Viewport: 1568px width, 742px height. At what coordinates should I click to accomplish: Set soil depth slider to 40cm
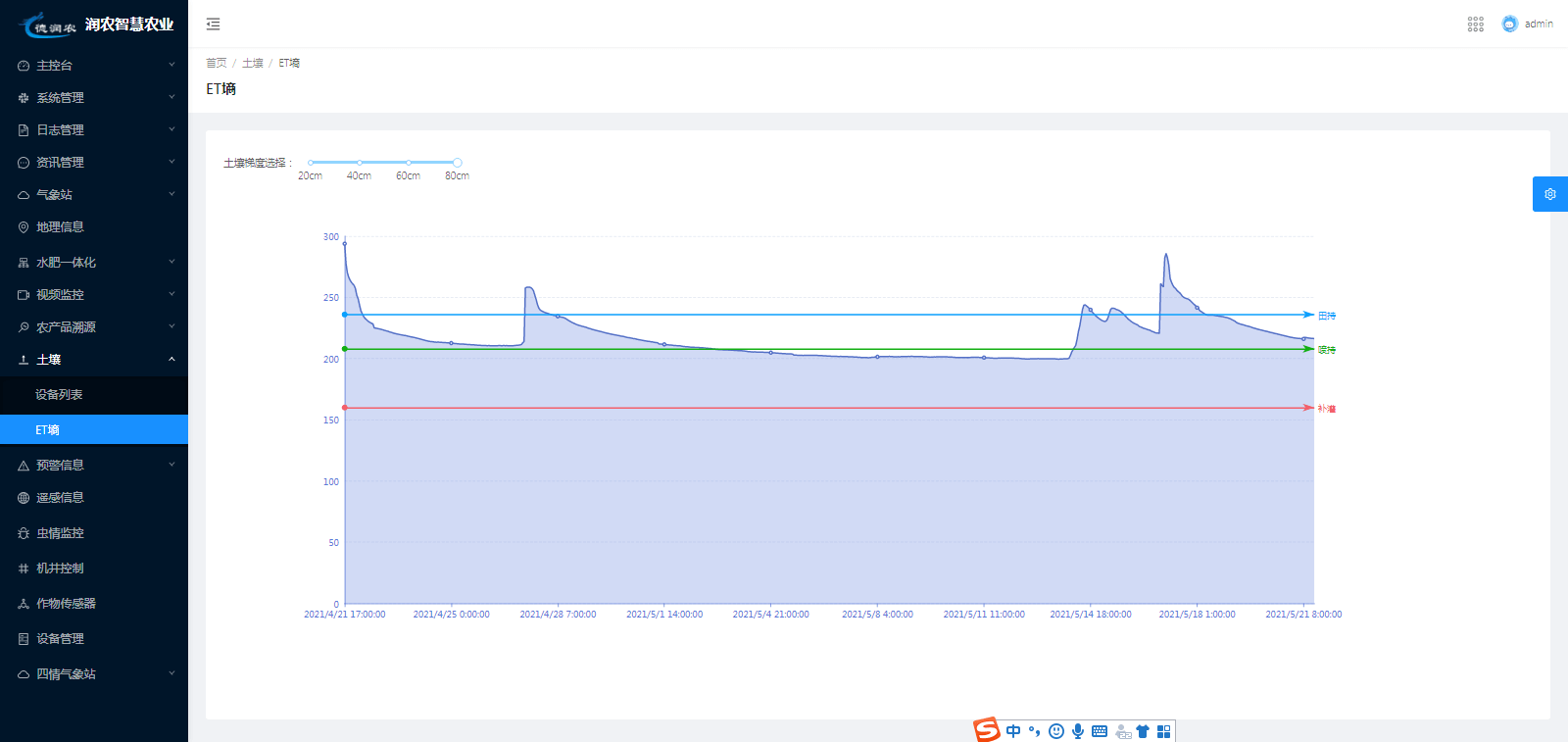click(x=360, y=163)
